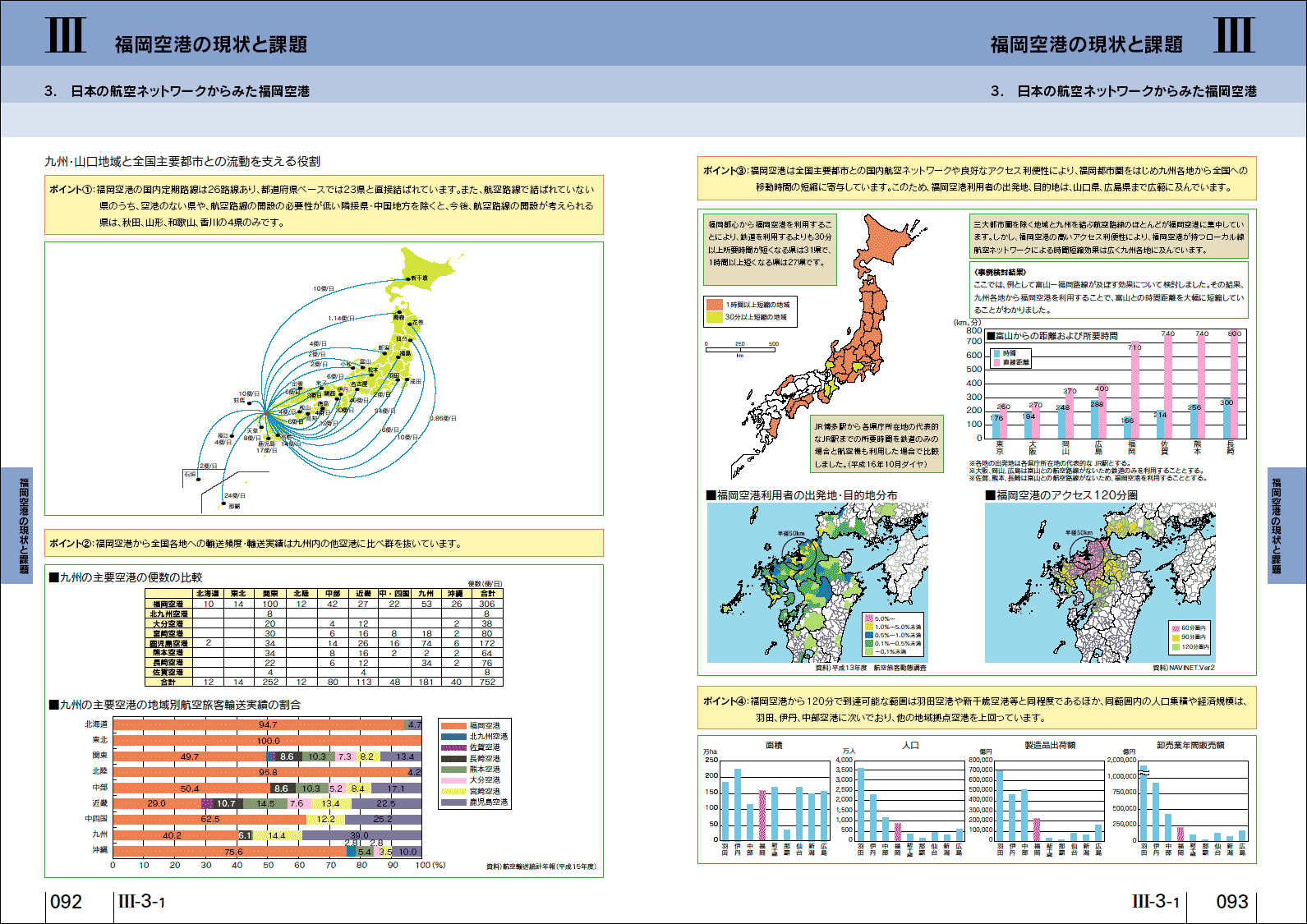Click page number 093

[1232, 902]
